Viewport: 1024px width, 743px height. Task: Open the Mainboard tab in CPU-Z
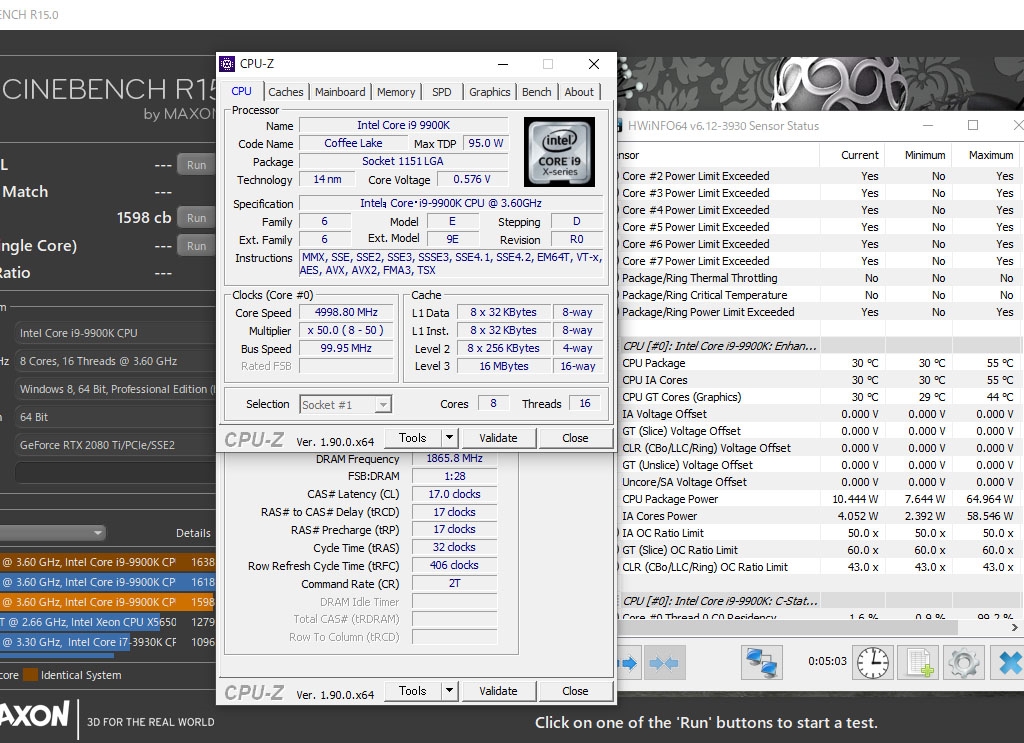[340, 91]
